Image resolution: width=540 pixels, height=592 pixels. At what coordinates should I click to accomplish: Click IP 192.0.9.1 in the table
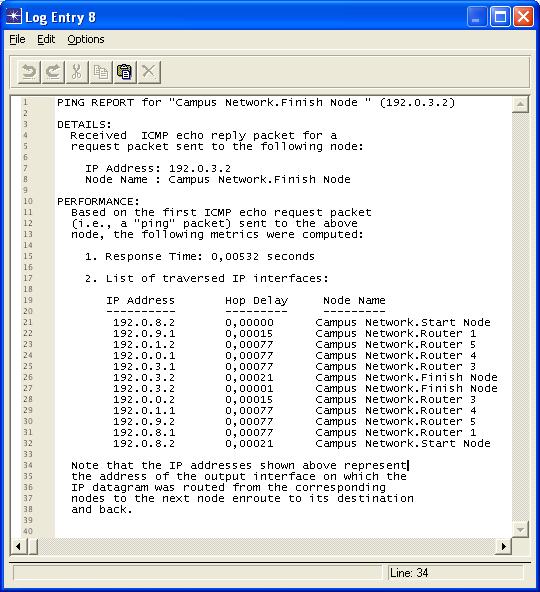click(144, 333)
